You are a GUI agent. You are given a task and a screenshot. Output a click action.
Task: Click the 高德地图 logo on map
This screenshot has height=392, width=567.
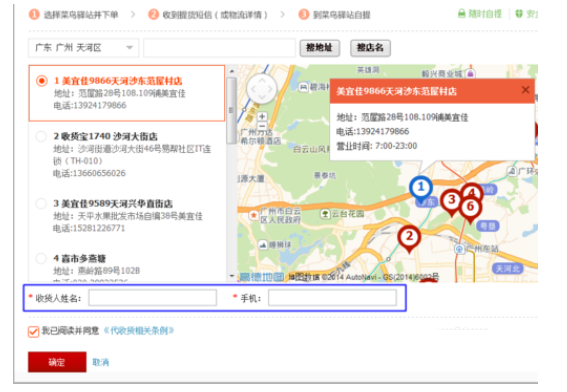tap(262, 277)
